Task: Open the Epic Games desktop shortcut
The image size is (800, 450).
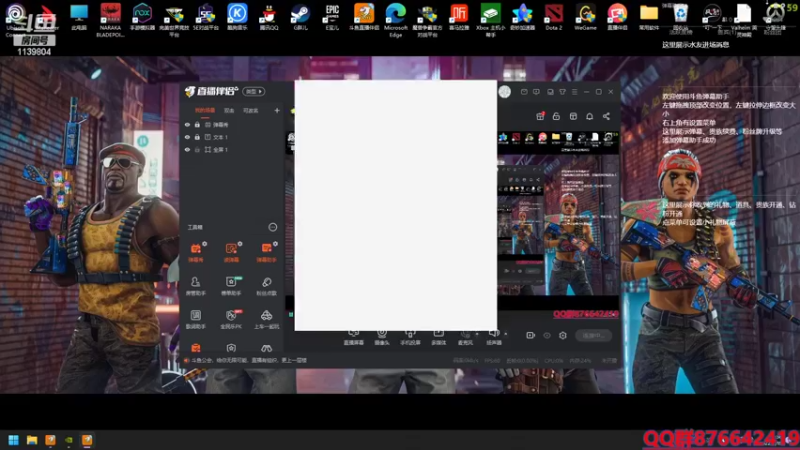Action: [x=332, y=17]
